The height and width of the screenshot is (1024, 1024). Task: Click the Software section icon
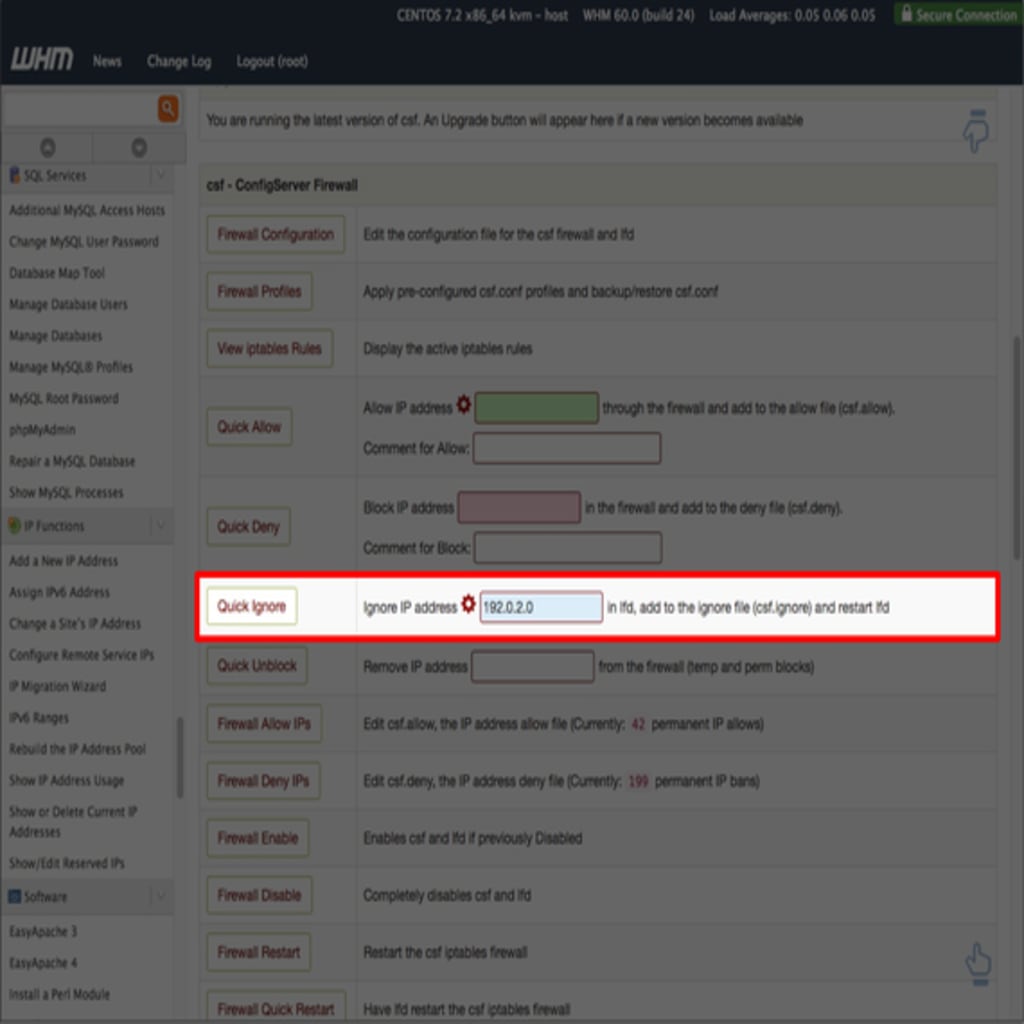[x=14, y=896]
